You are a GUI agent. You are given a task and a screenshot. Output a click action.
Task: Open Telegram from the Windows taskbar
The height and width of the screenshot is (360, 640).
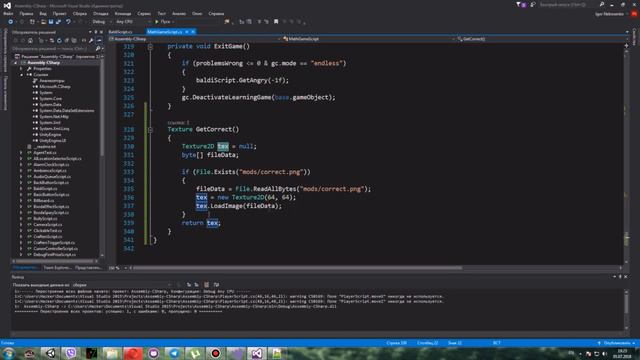(x=174, y=353)
